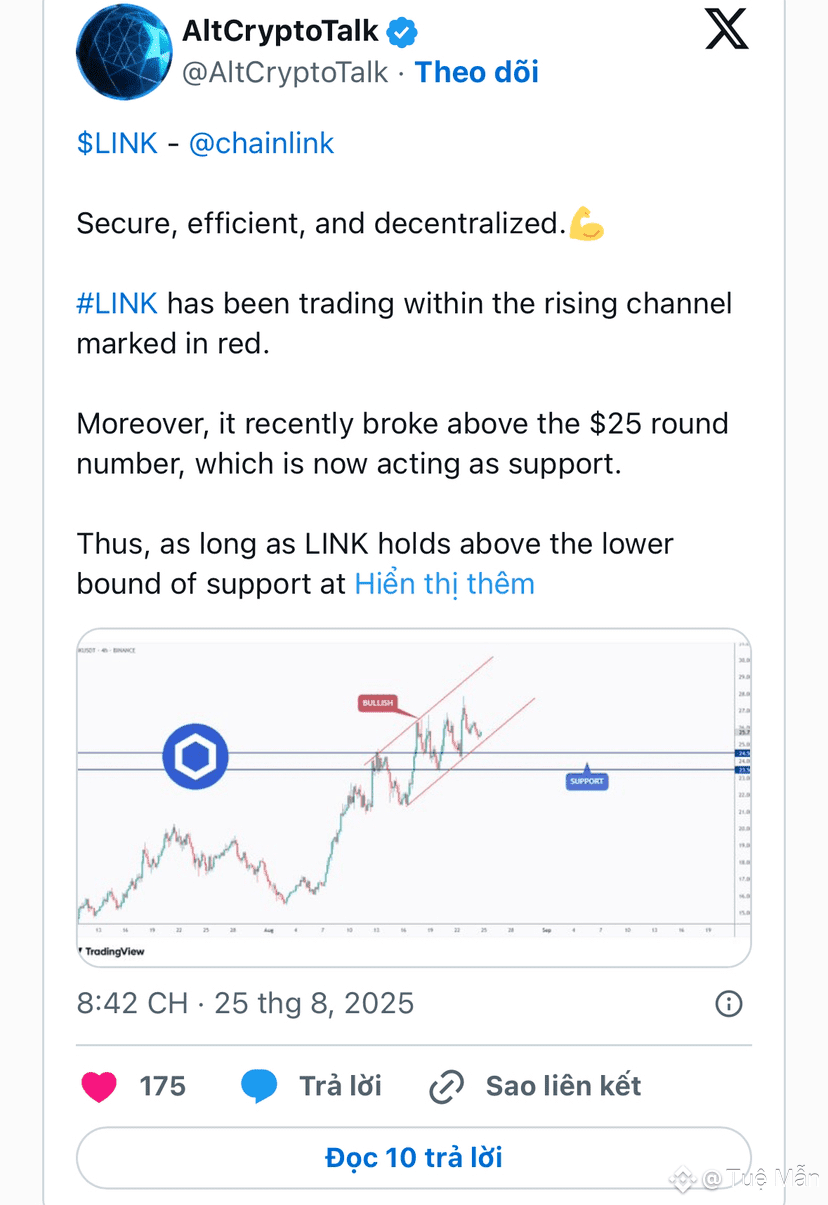Image resolution: width=828 pixels, height=1205 pixels.
Task: Click the Đọc 10 trả lời button
Action: [414, 1158]
